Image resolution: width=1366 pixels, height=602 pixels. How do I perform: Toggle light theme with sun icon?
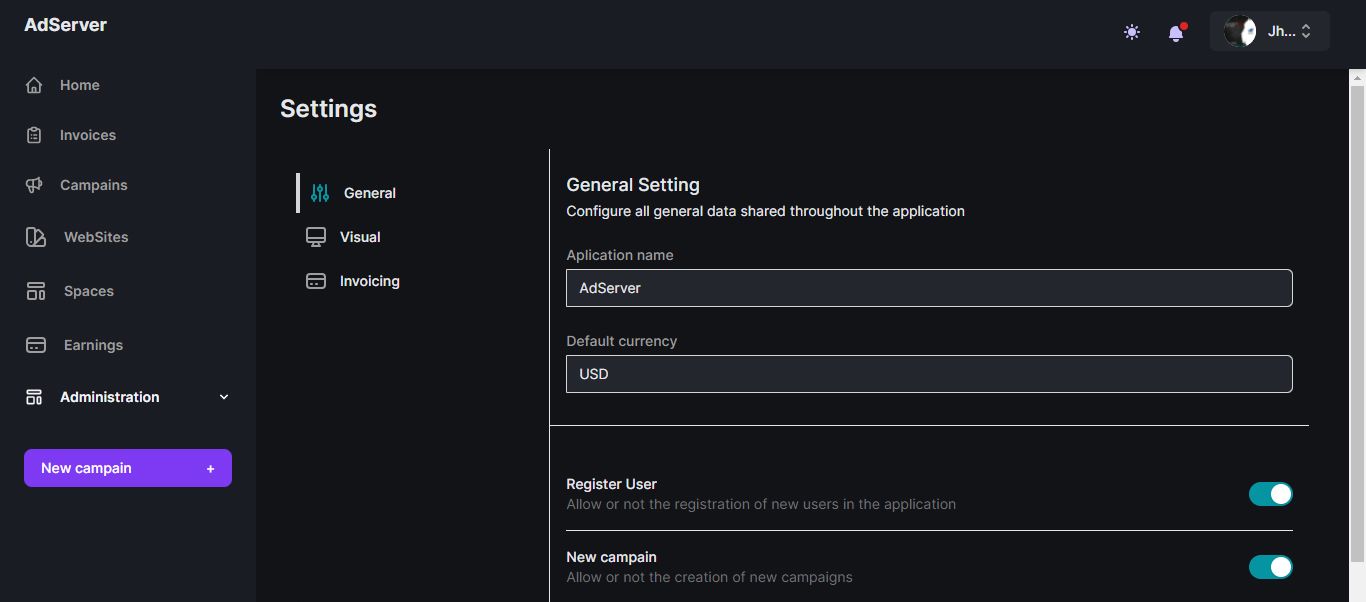1132,32
